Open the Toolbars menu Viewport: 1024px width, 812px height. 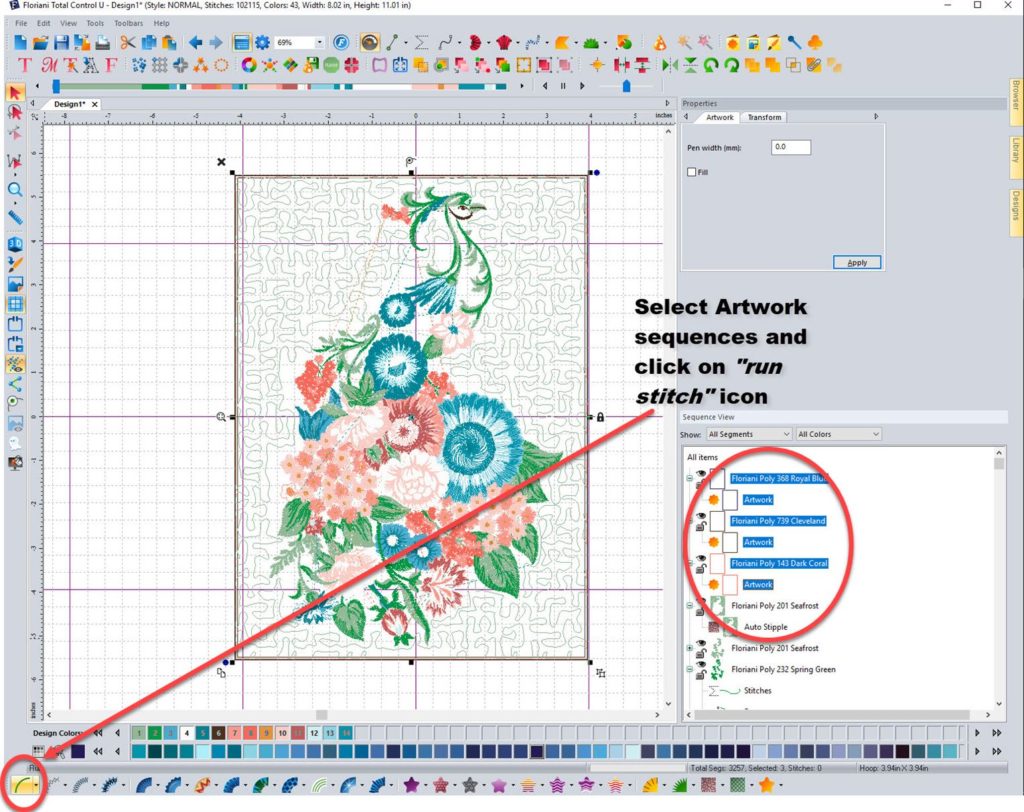pos(127,22)
